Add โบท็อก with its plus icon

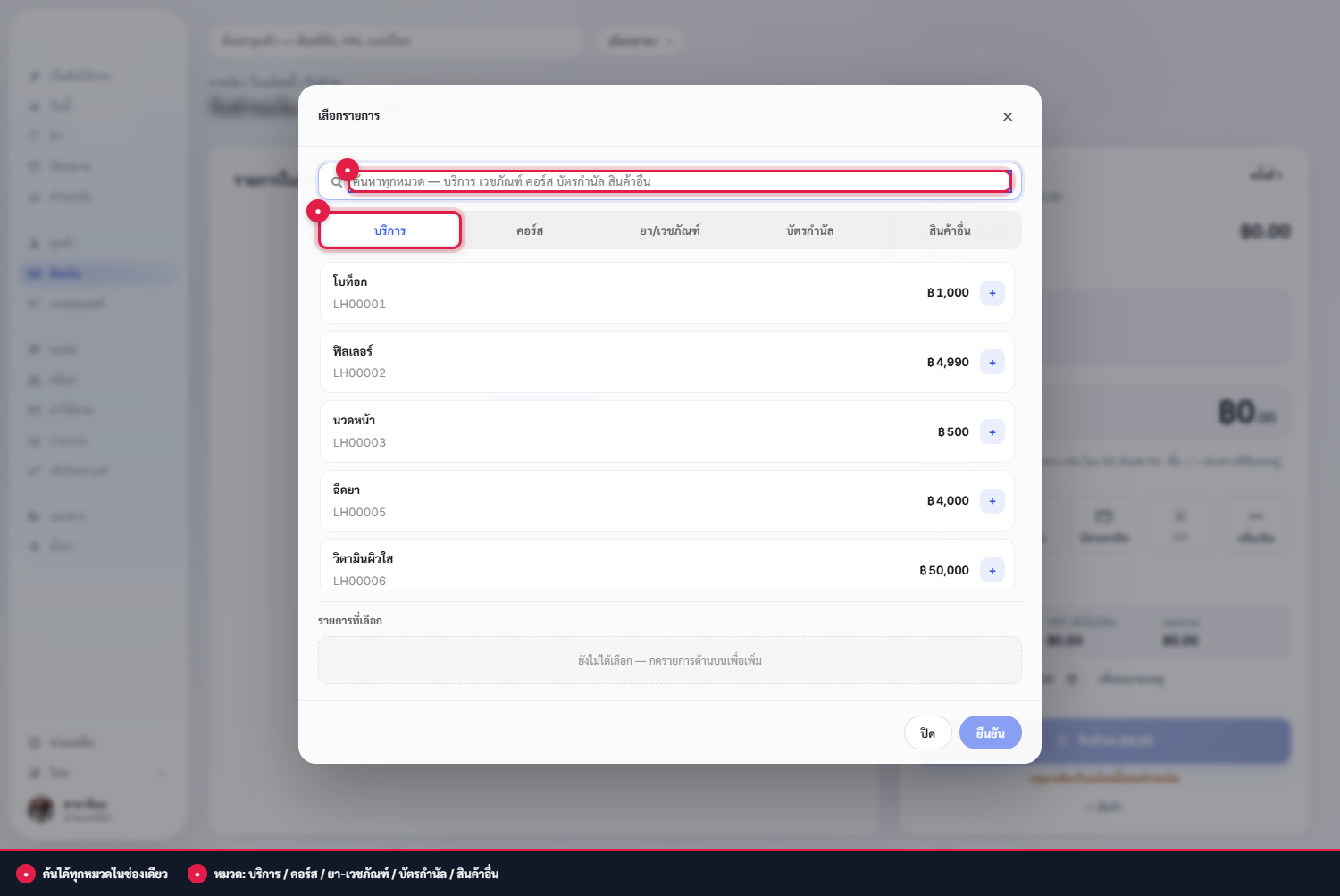click(992, 293)
